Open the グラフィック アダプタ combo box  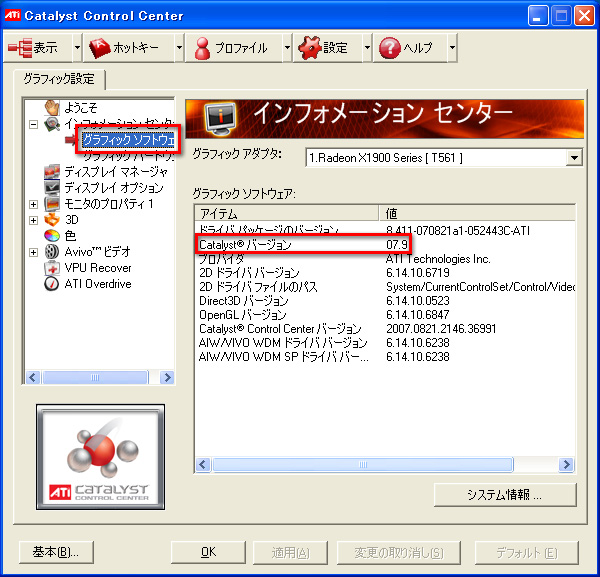444,158
